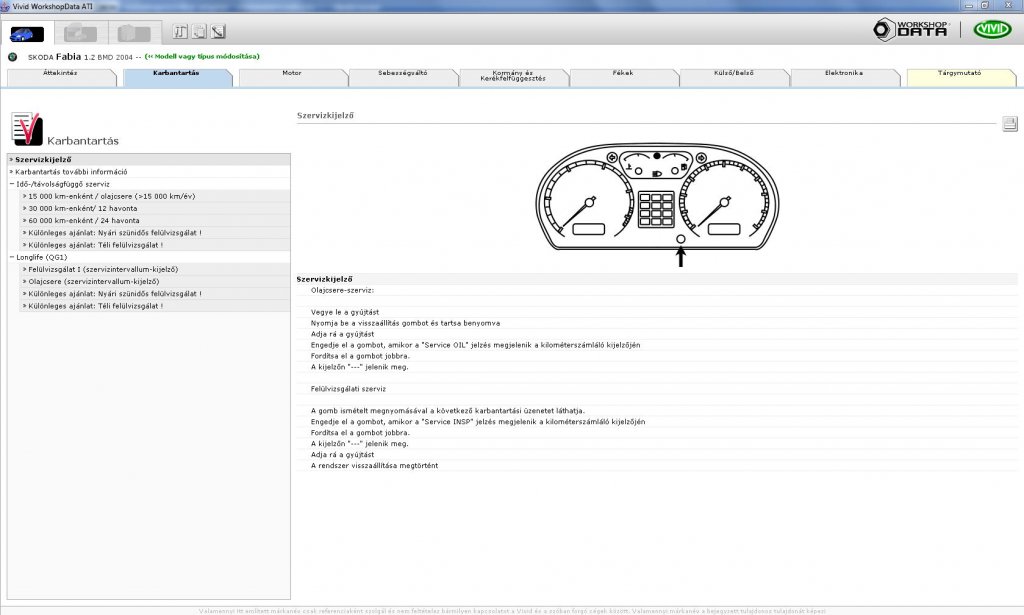Click the middle small toolbar document icon
This screenshot has height=615, width=1024.
[199, 31]
